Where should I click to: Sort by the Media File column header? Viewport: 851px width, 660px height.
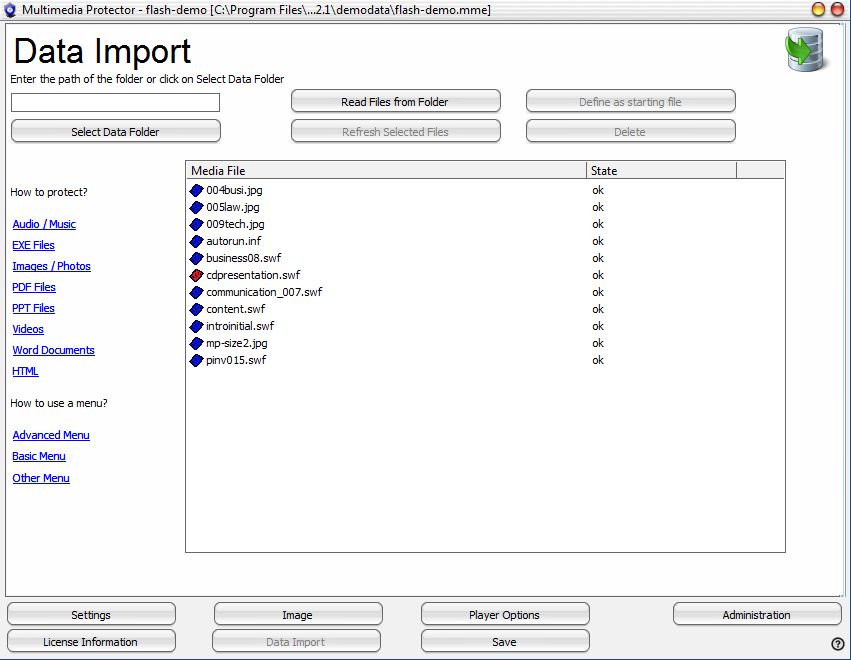click(x=385, y=171)
